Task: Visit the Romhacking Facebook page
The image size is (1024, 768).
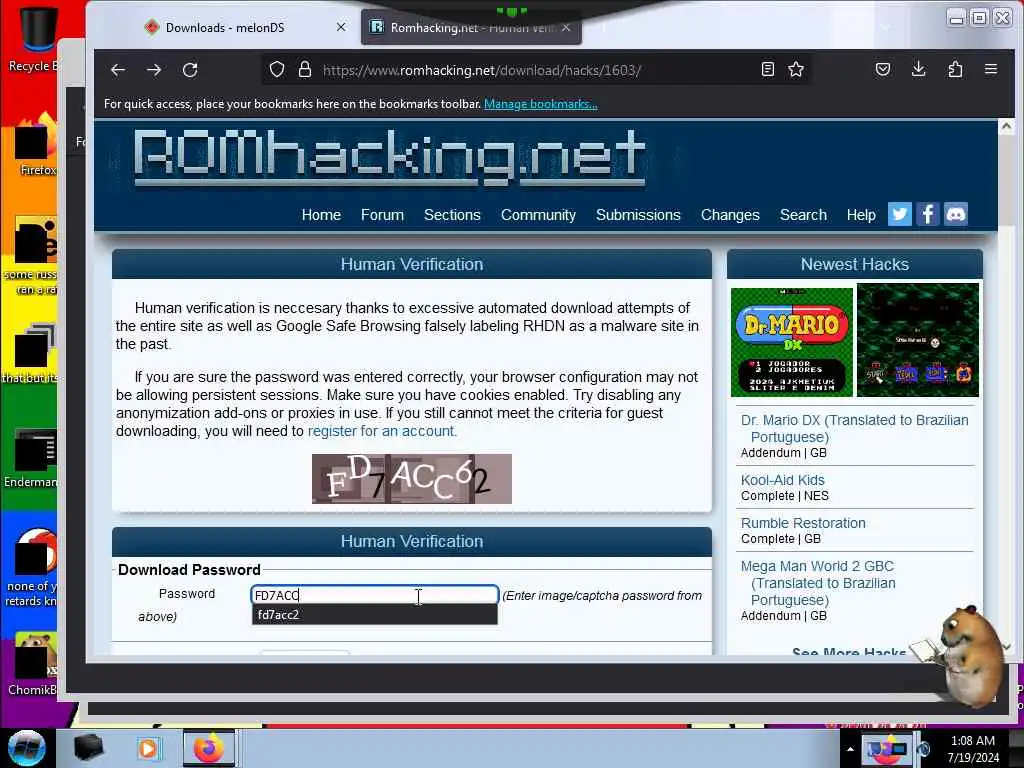Action: click(x=927, y=214)
